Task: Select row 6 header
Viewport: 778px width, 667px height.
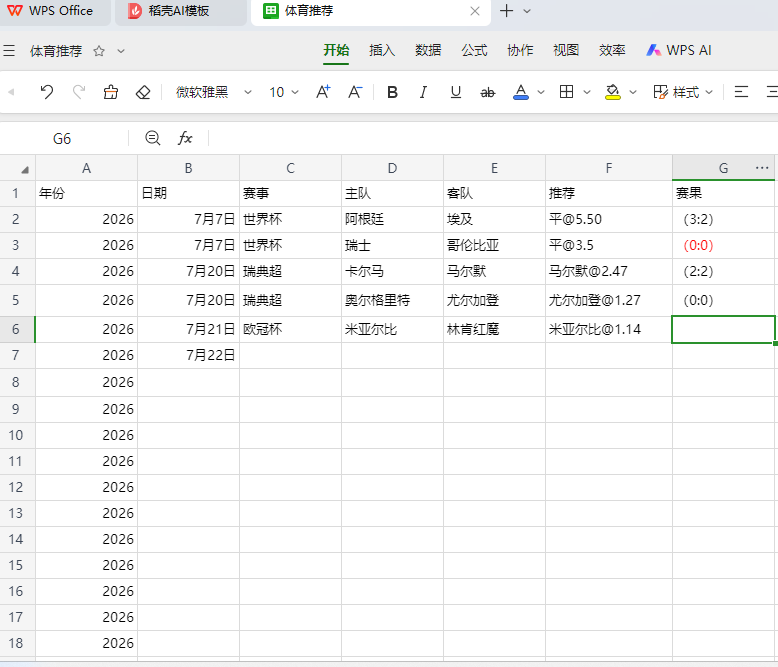Action: pos(17,330)
